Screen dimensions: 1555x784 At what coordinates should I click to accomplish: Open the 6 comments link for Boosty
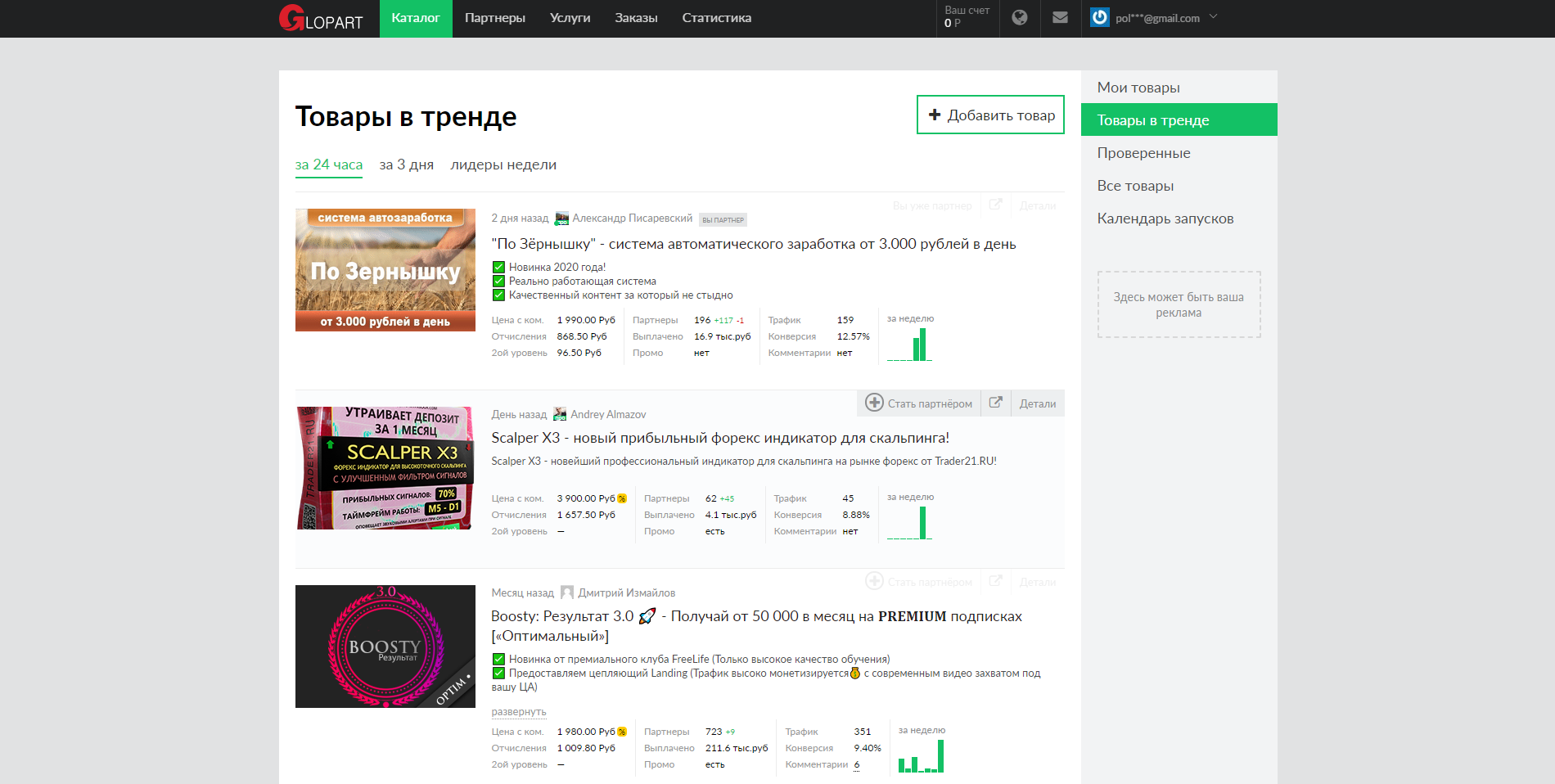pos(857,764)
